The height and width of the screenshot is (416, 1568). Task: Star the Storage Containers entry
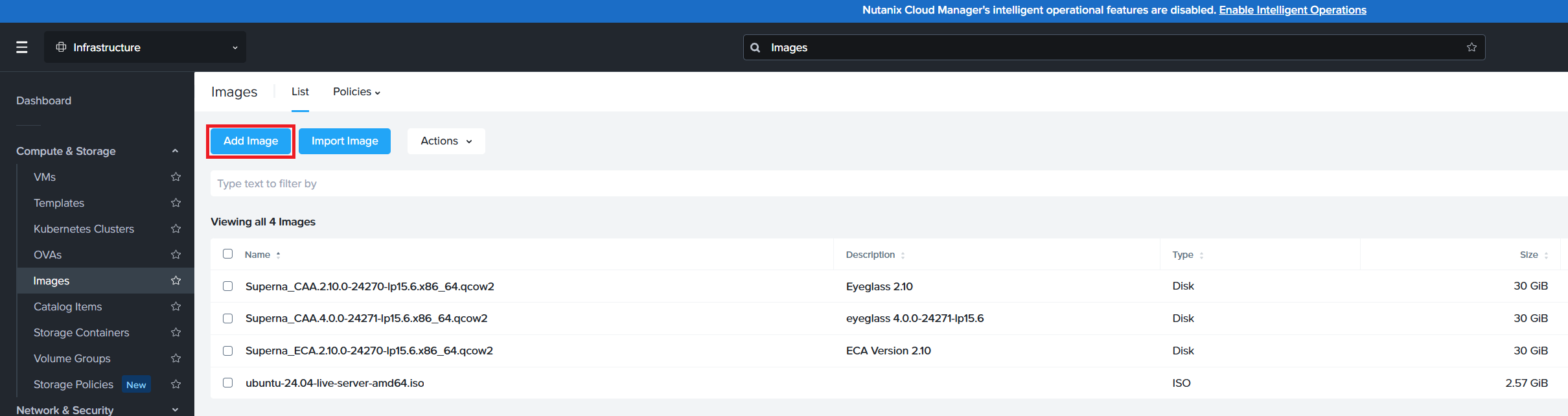[x=176, y=332]
